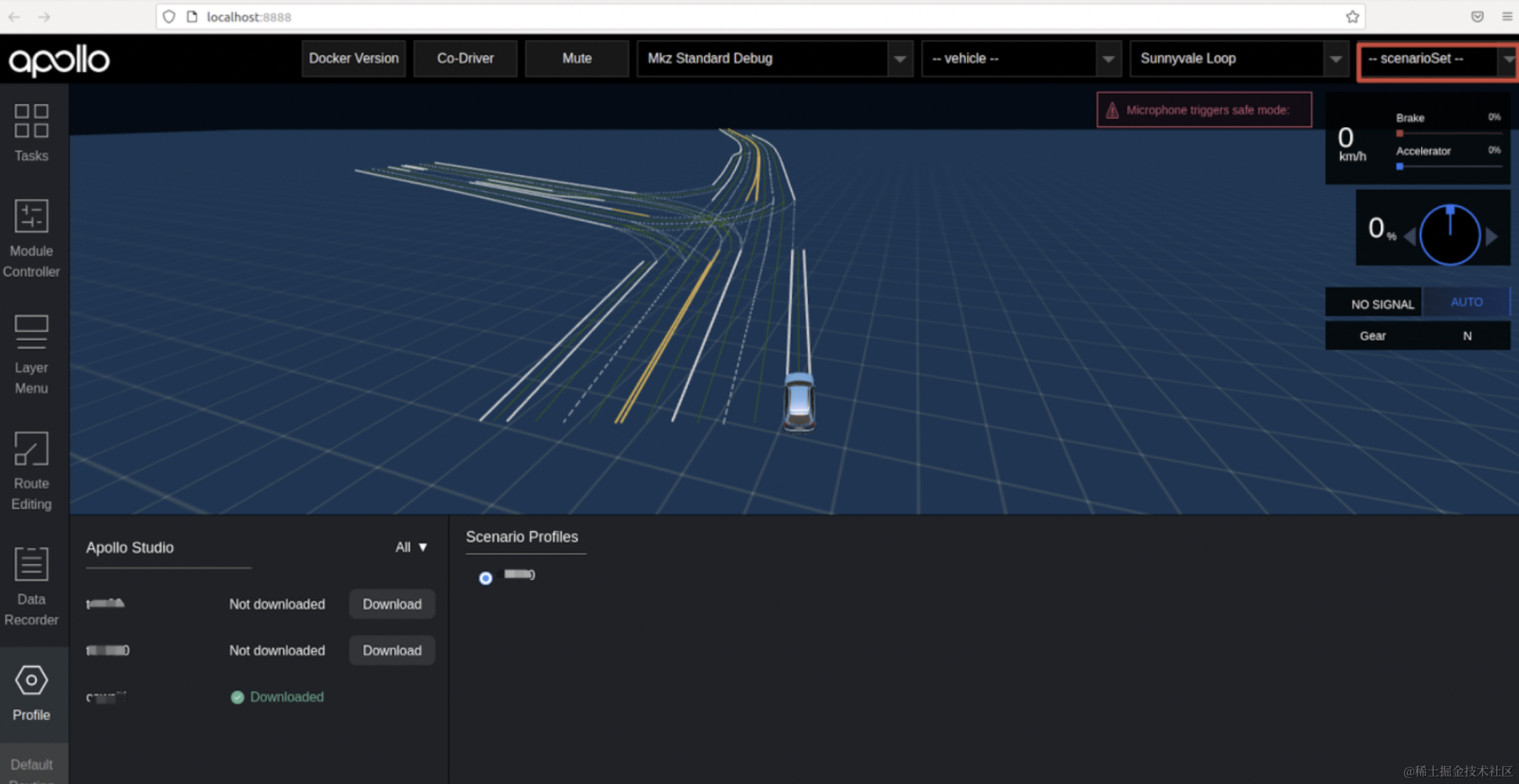1519x784 pixels.
Task: Click the shield tracking protection icon
Action: 169,16
